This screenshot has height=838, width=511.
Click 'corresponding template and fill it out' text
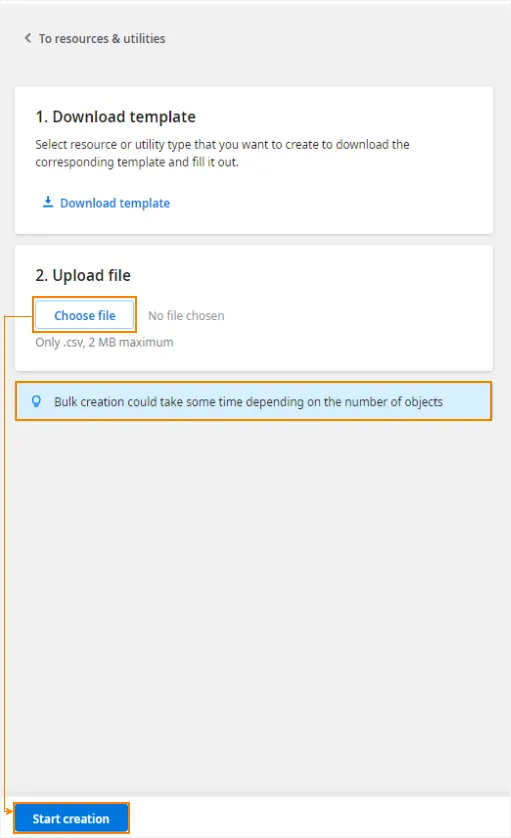point(137,162)
